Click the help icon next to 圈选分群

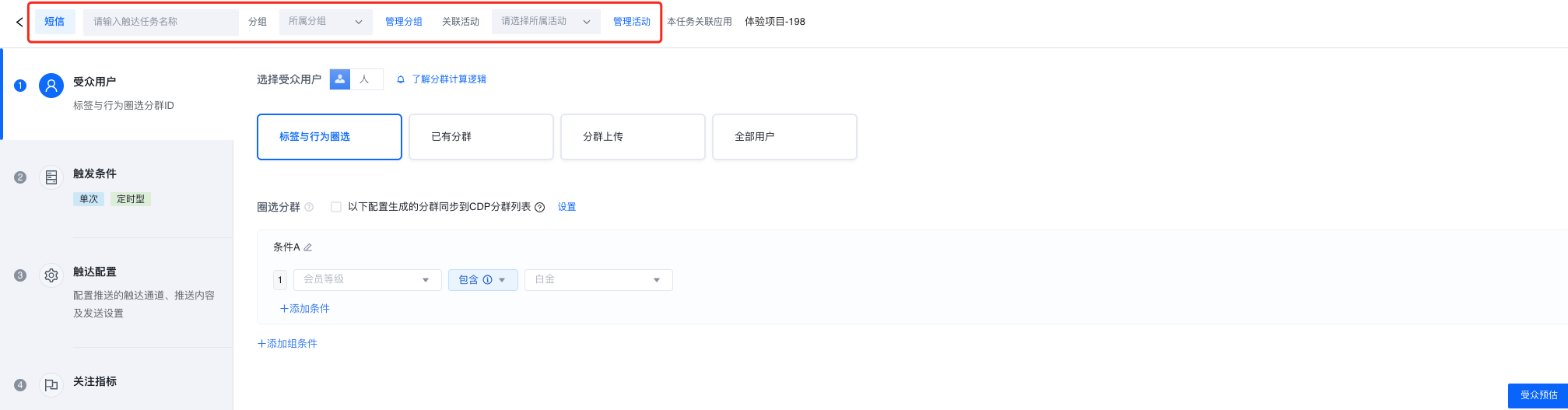[x=309, y=207]
